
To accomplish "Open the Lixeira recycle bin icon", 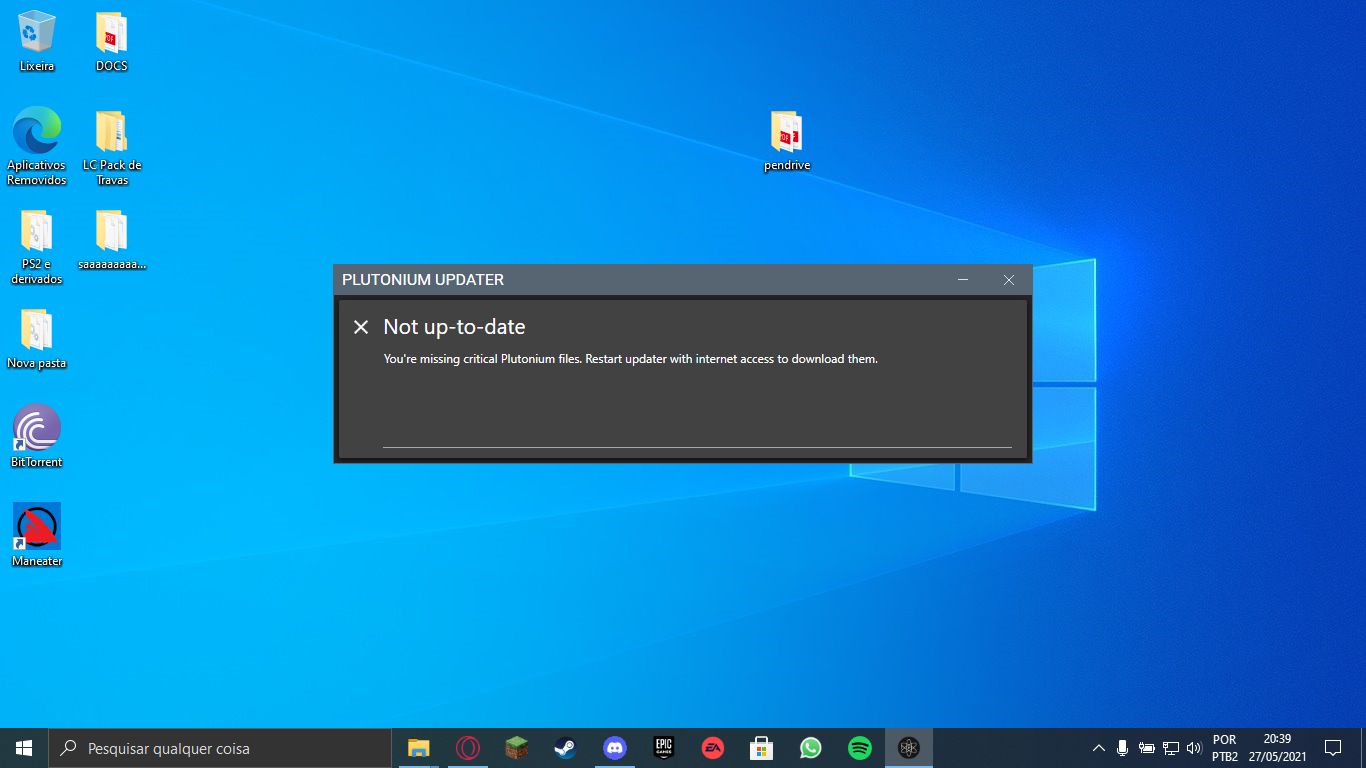I will [37, 41].
